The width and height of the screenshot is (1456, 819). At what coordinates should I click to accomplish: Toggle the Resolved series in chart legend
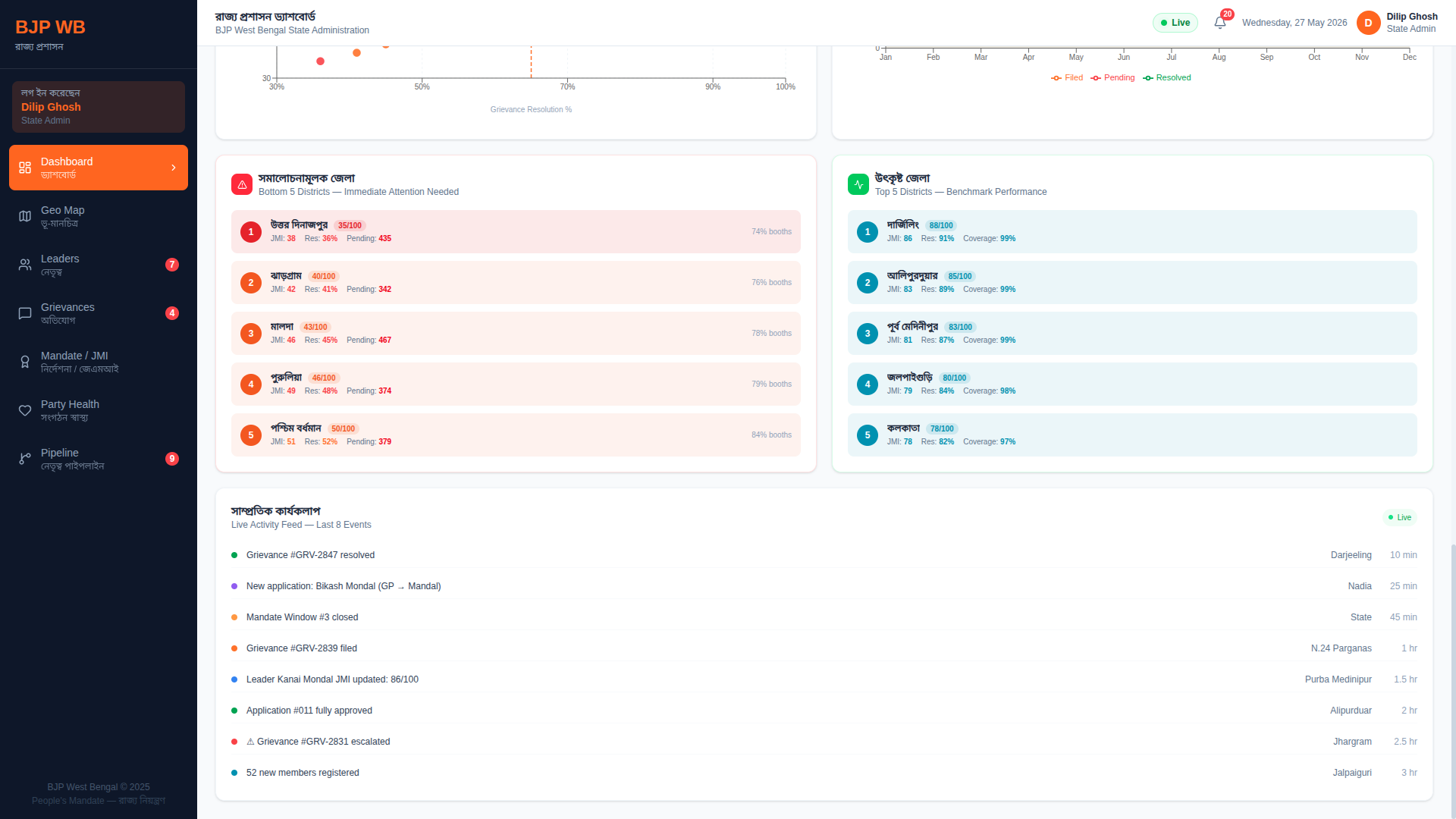click(1167, 78)
